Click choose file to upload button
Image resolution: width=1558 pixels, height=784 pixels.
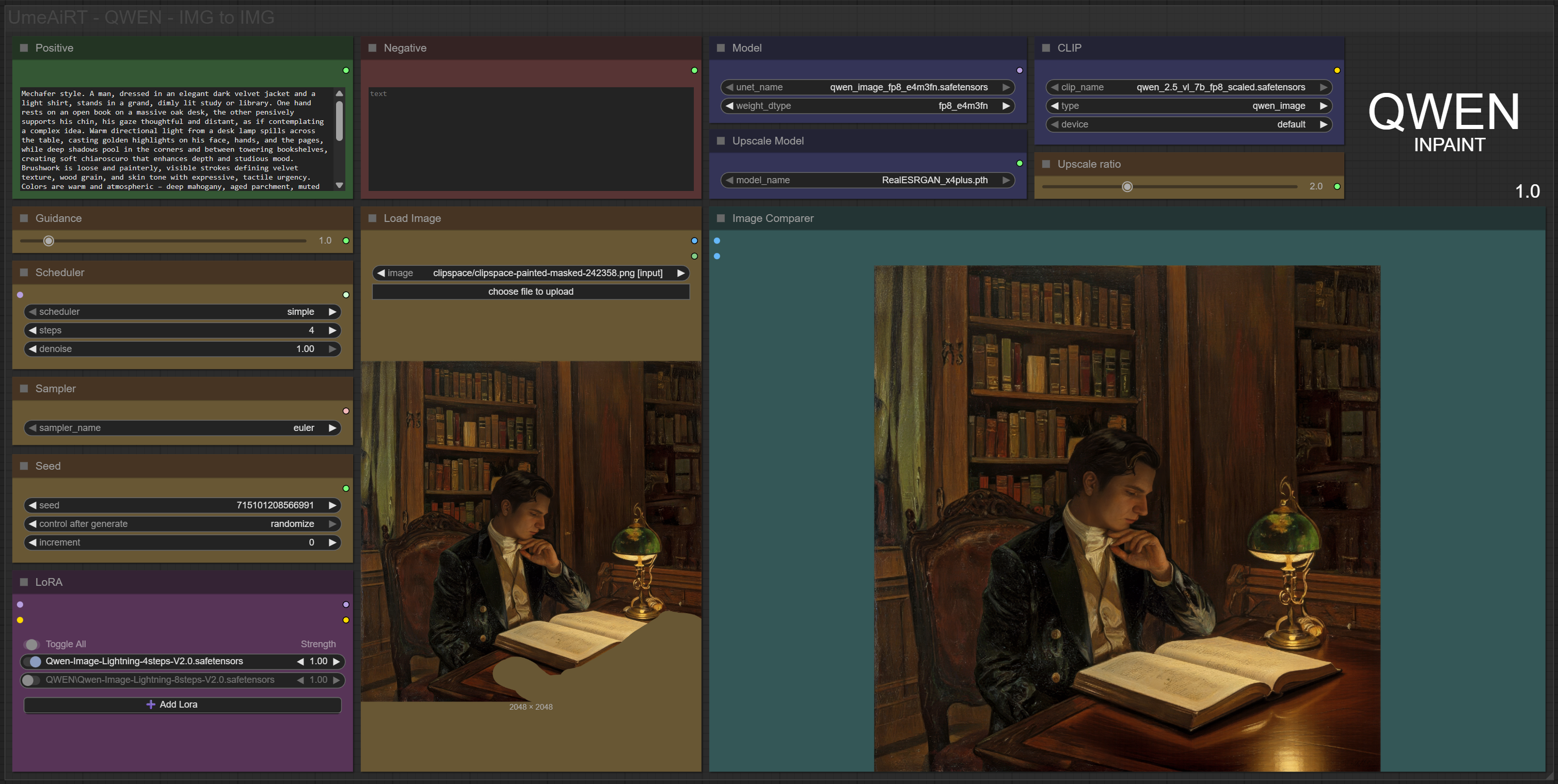[530, 292]
